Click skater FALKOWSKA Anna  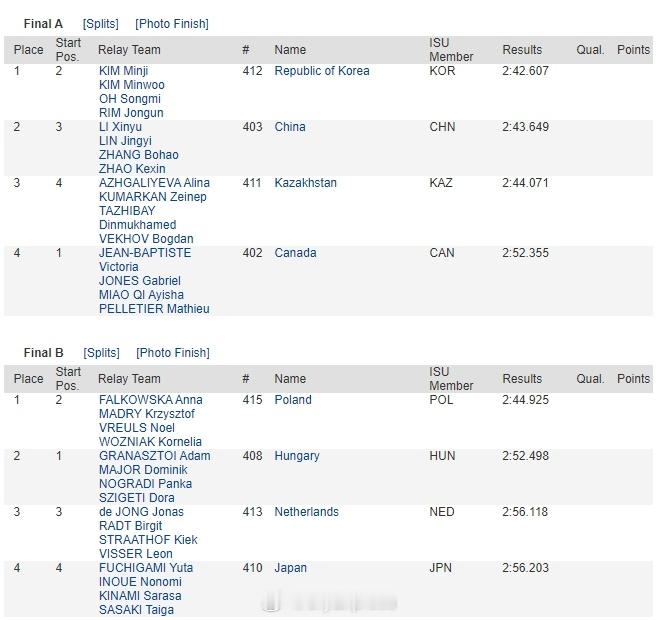151,400
